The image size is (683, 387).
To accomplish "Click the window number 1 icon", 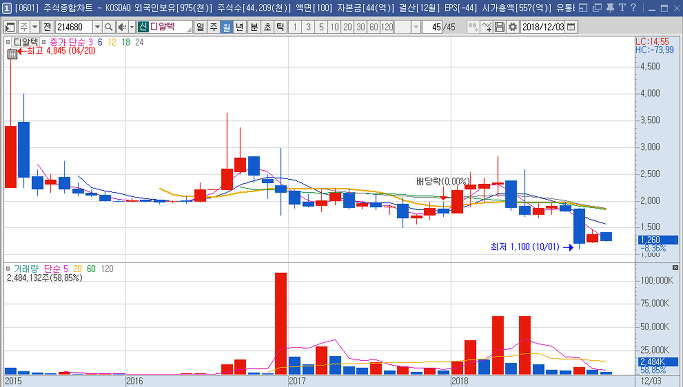I will [x=7, y=8].
